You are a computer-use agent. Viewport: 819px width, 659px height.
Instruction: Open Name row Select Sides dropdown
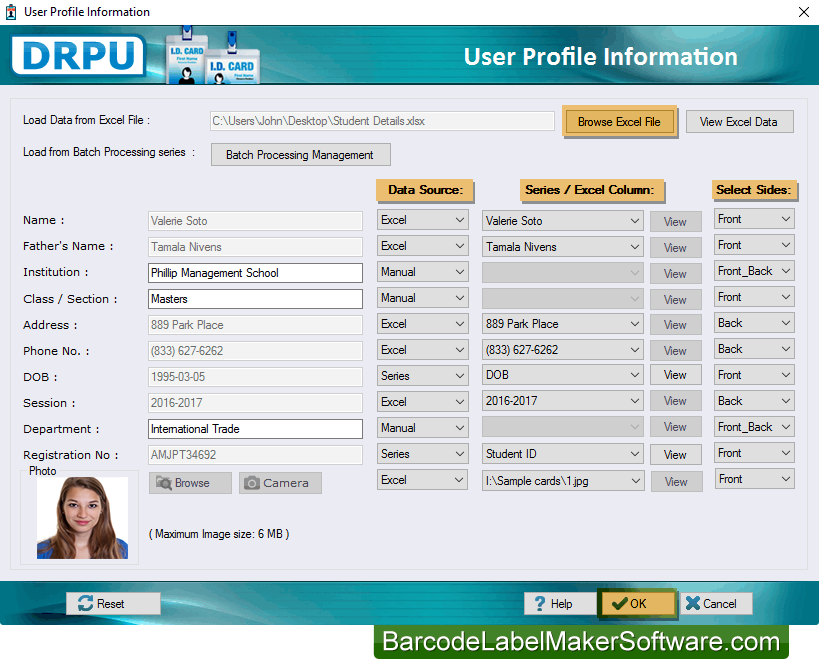754,219
